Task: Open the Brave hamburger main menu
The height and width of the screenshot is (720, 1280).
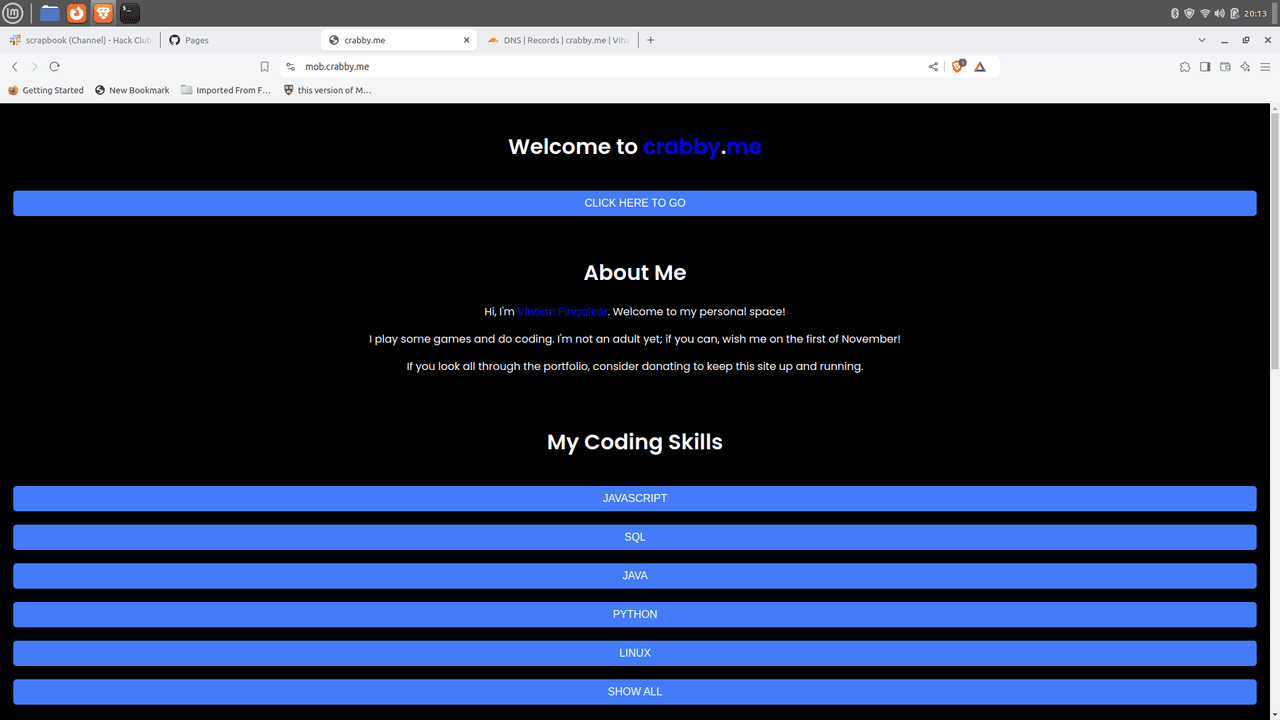Action: 1265,67
